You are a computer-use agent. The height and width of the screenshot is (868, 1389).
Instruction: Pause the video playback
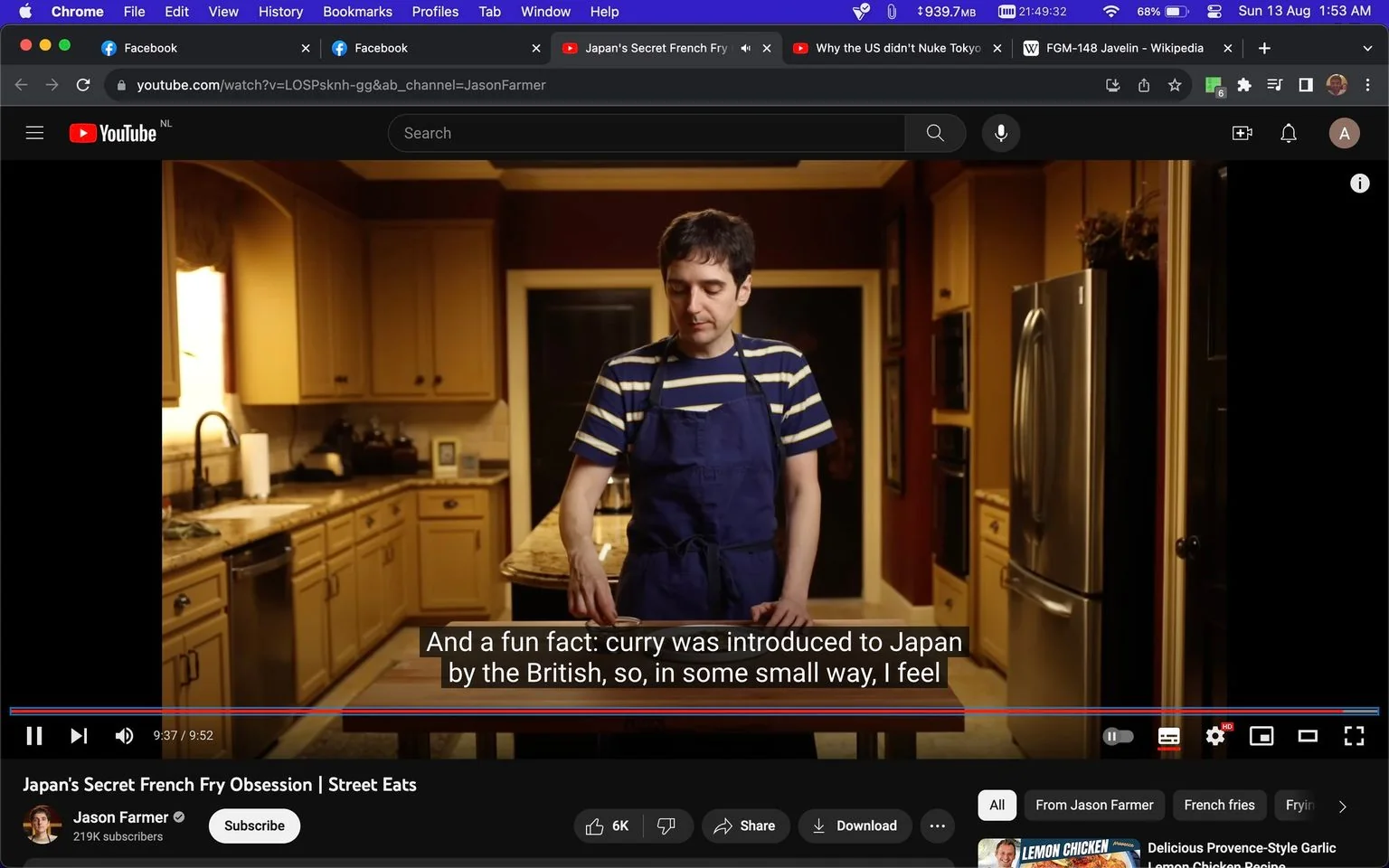pos(34,736)
